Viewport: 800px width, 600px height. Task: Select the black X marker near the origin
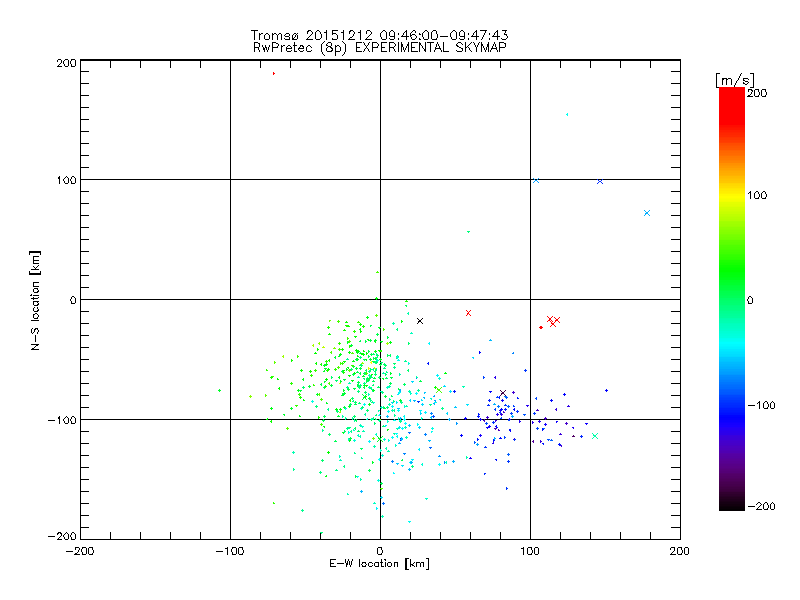tap(420, 321)
